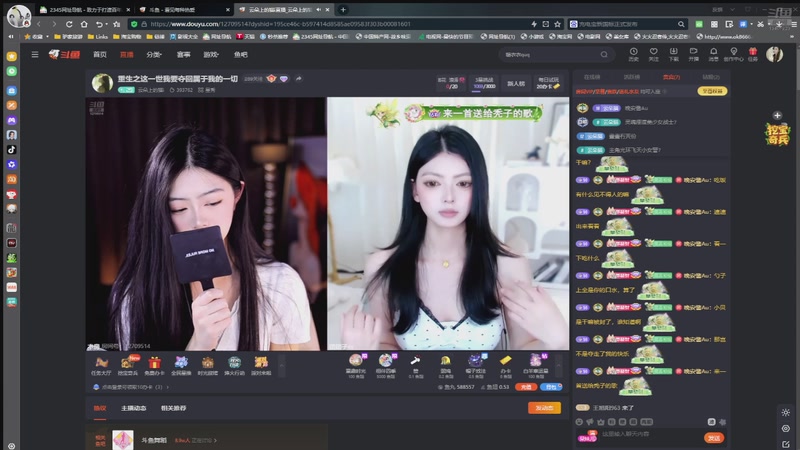Image resolution: width=800 pixels, height=450 pixels.
Task: Open the start-streaming camera icon
Action: click(x=693, y=54)
